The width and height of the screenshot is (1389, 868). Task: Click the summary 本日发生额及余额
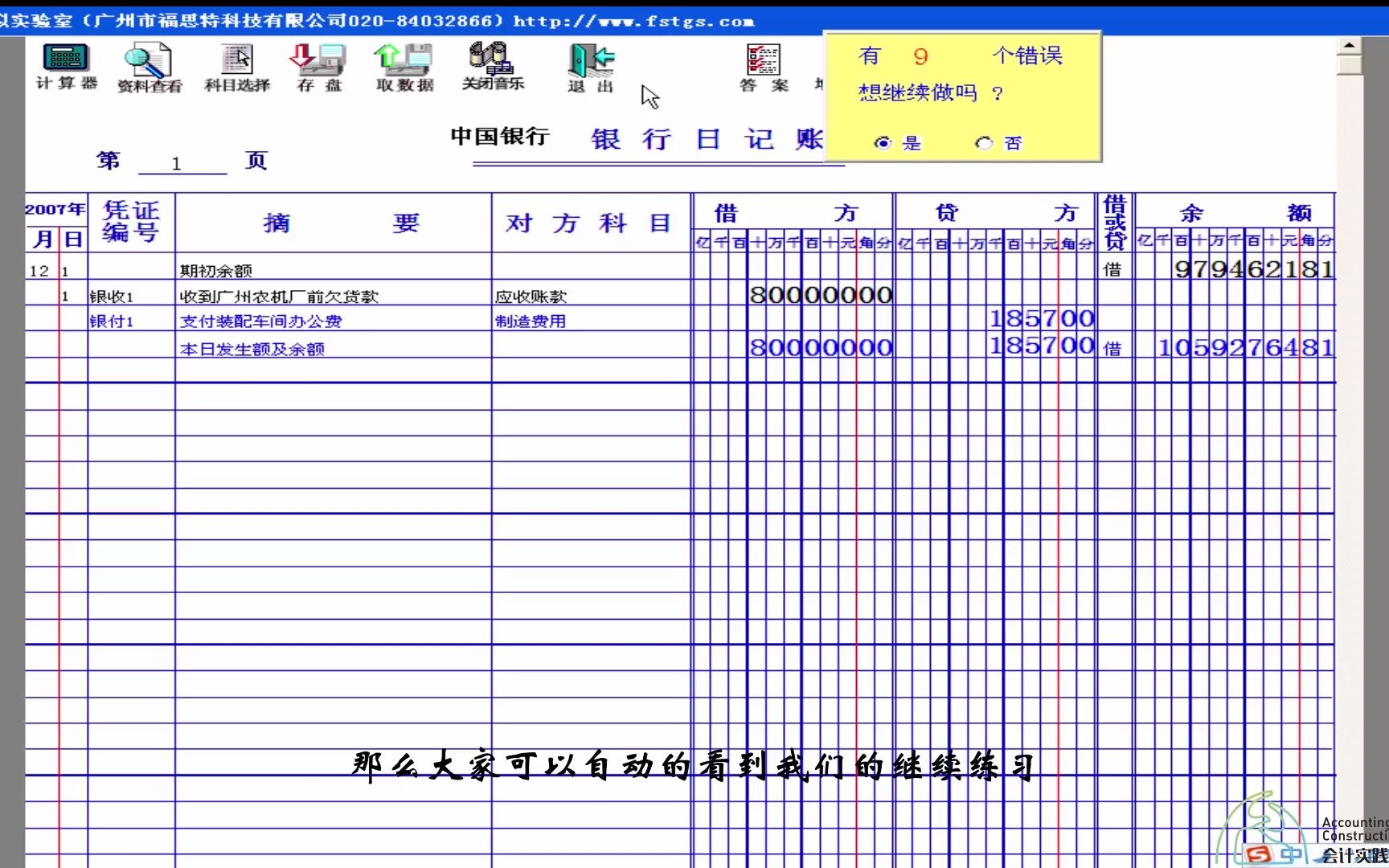click(252, 349)
